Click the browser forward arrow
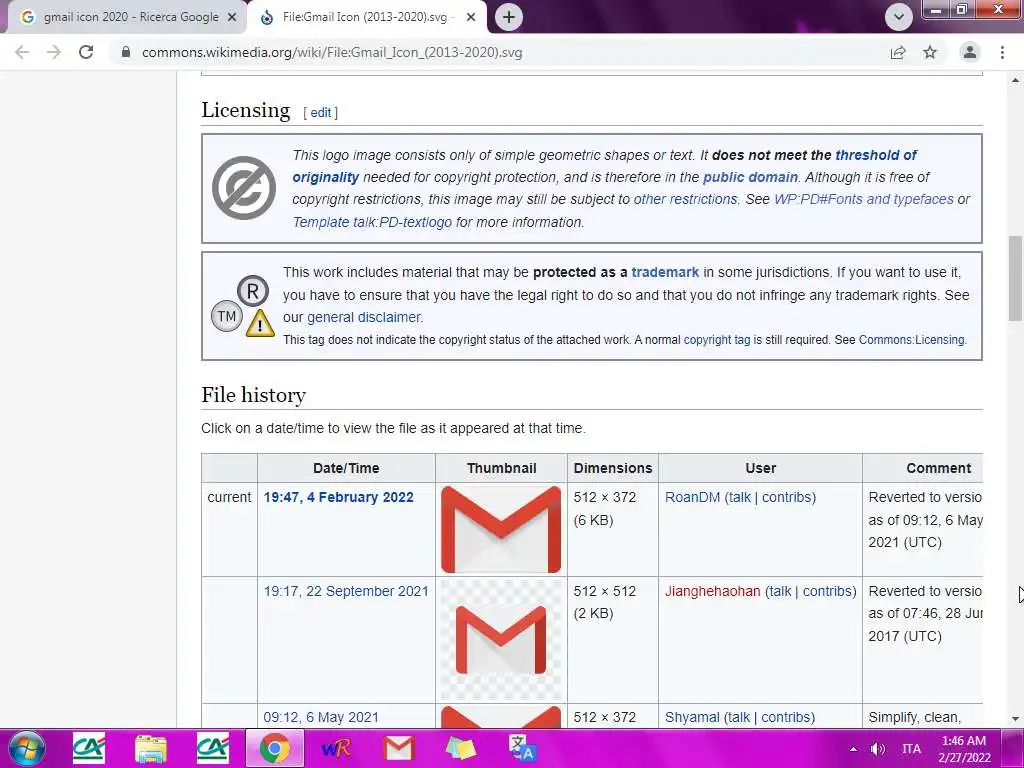Image resolution: width=1024 pixels, height=768 pixels. click(x=54, y=52)
